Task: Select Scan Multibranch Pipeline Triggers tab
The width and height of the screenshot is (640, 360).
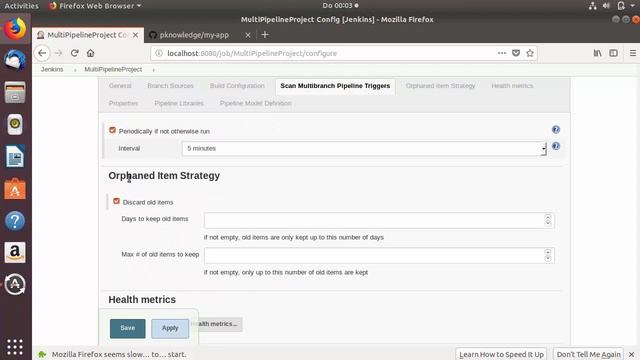Action: coord(335,86)
